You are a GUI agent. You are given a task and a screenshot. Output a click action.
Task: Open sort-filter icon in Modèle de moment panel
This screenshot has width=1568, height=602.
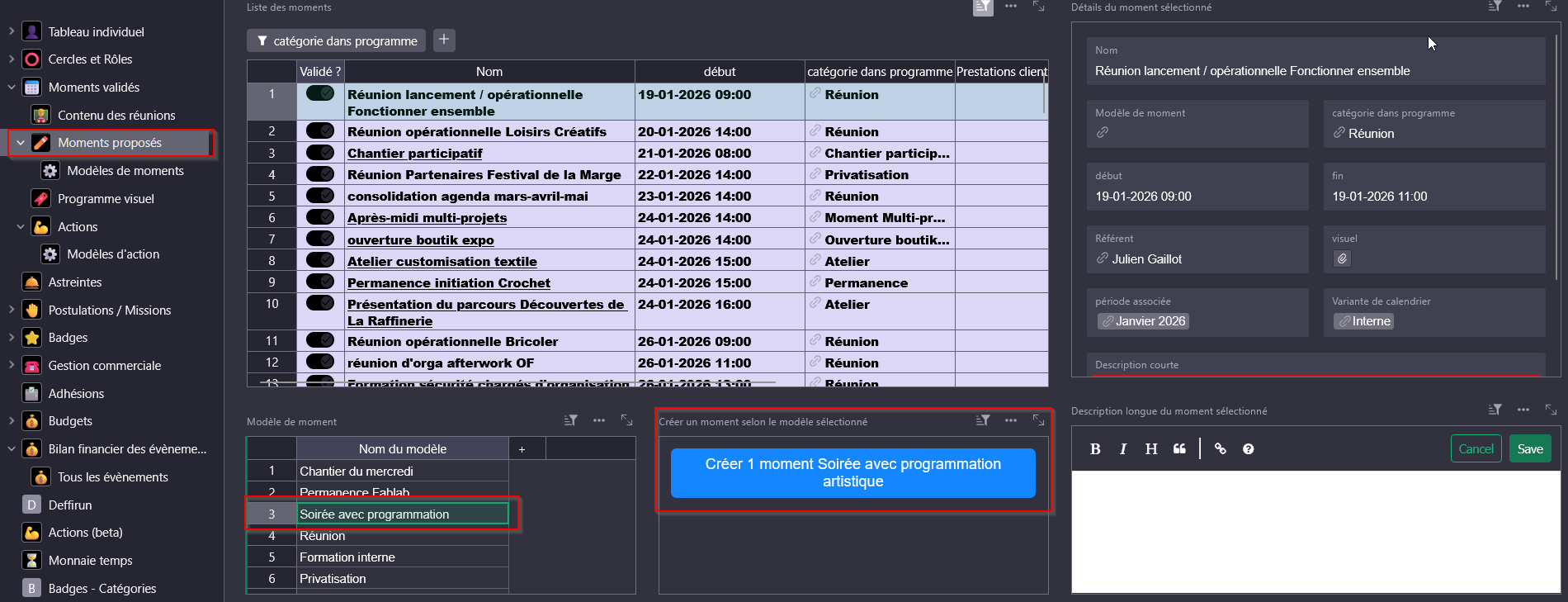(570, 420)
